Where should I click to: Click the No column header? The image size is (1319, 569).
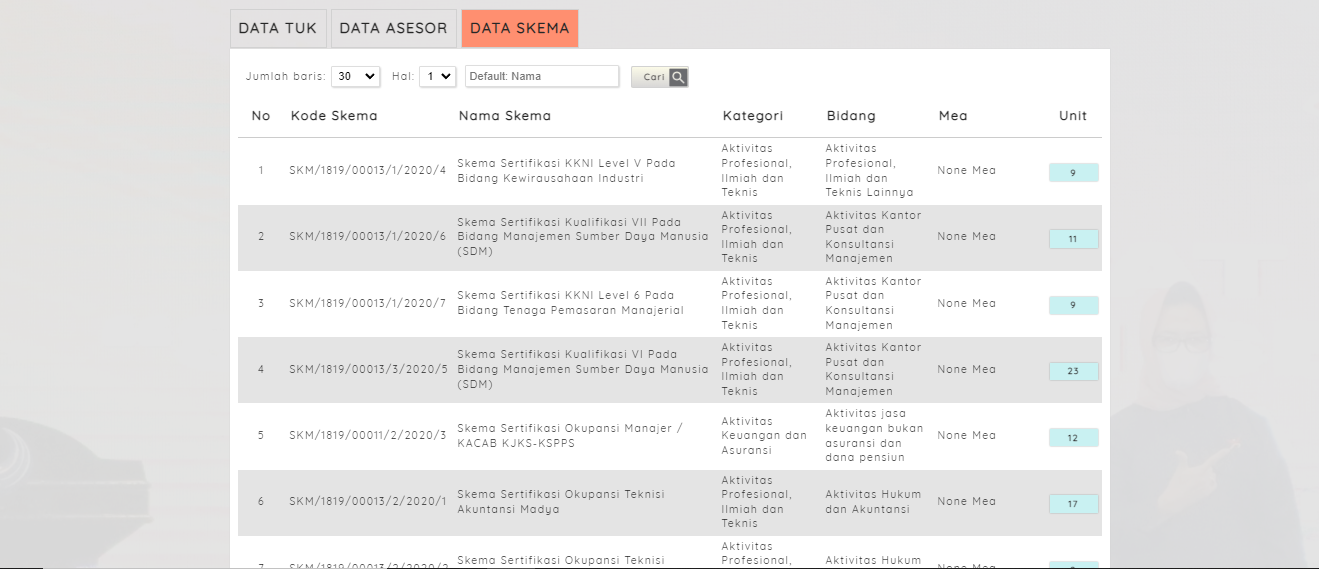[261, 116]
